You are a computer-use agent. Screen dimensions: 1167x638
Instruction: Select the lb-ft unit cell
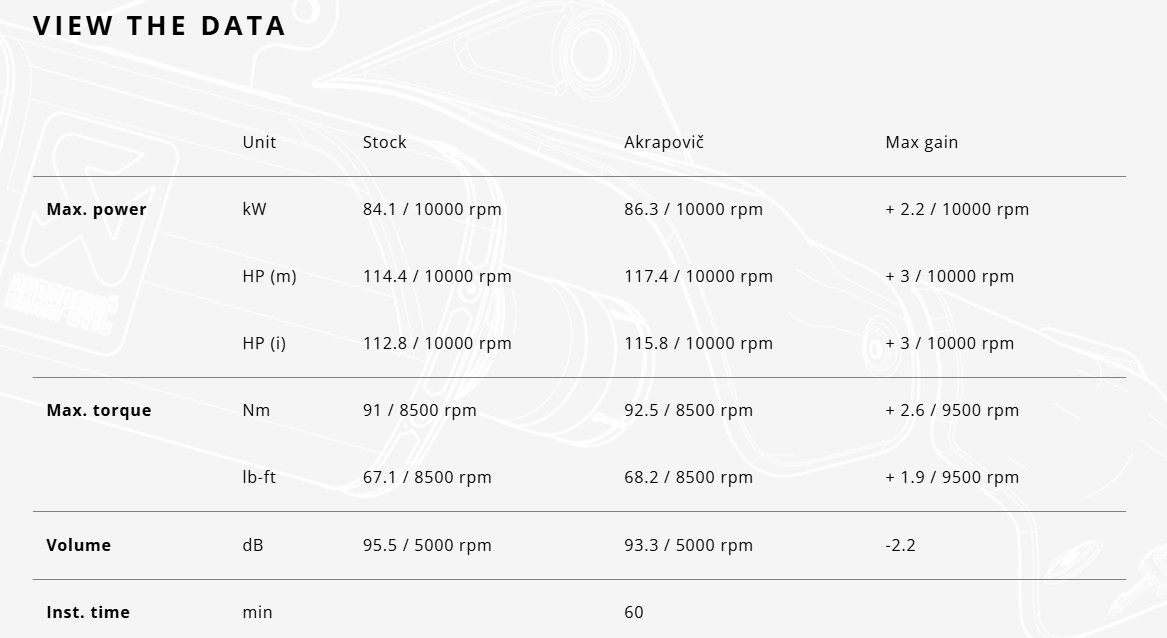click(258, 477)
